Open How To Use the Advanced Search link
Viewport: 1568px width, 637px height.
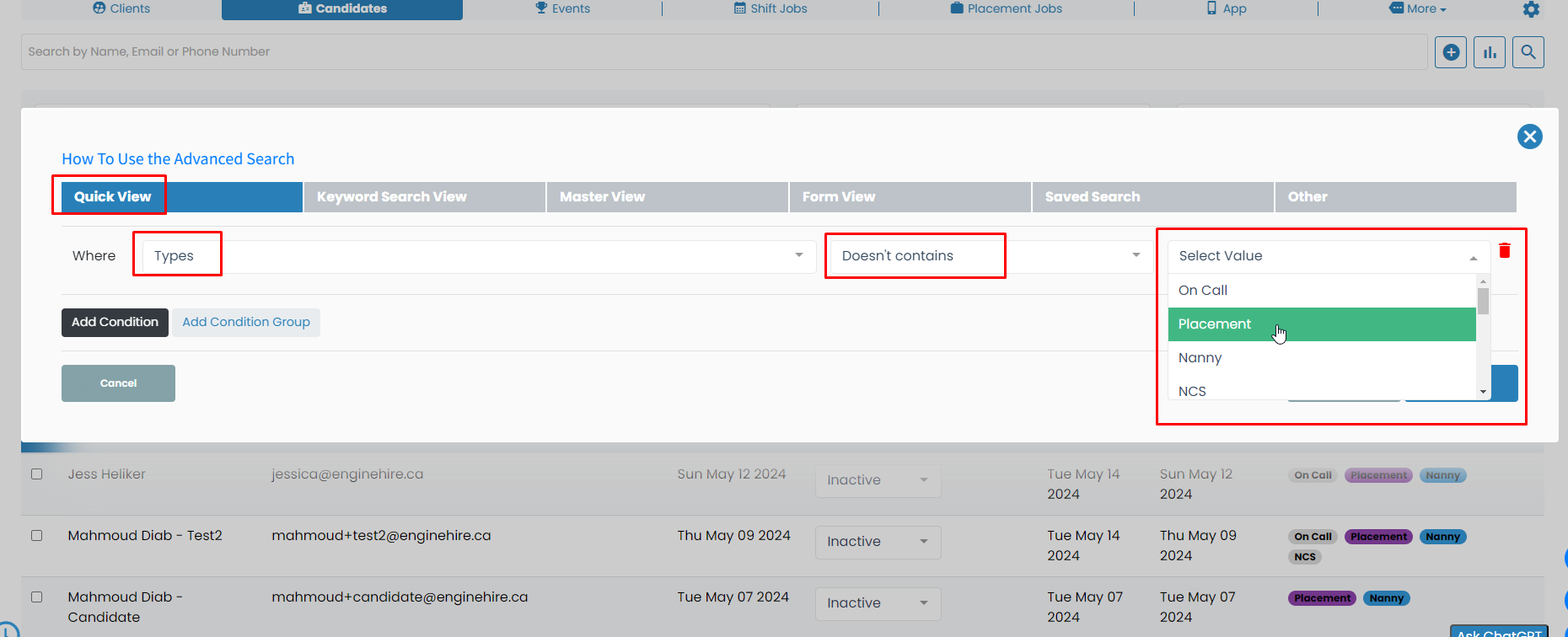point(178,159)
